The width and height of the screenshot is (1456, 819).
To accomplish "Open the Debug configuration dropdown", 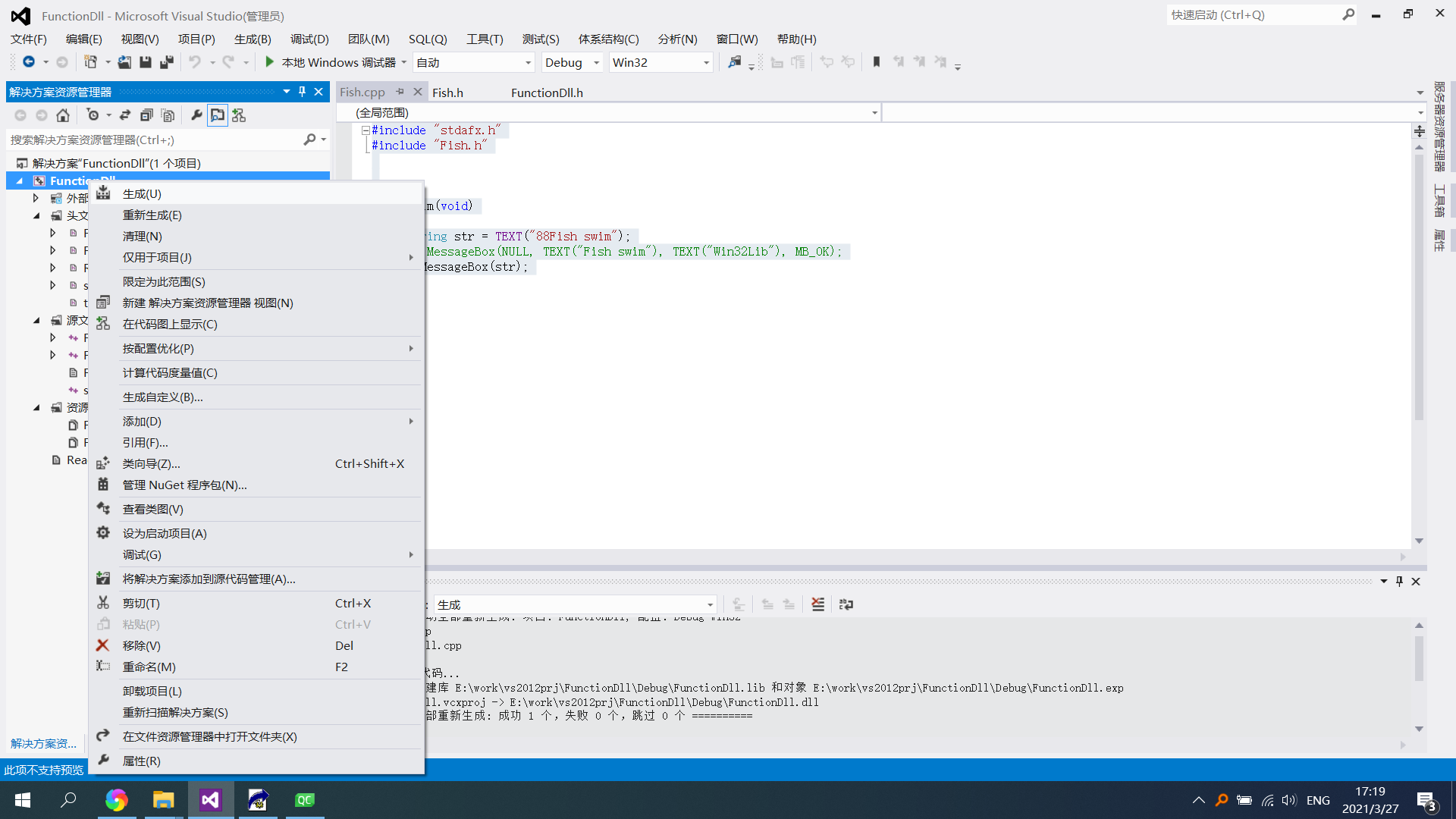I will tap(596, 63).
